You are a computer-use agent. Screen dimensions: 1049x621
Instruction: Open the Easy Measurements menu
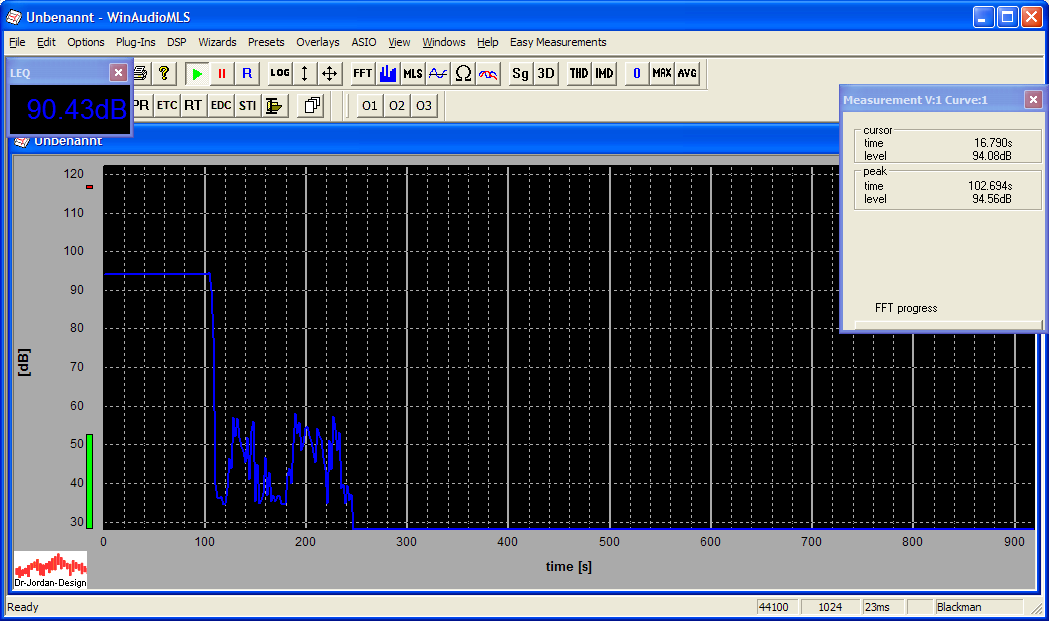click(x=558, y=42)
